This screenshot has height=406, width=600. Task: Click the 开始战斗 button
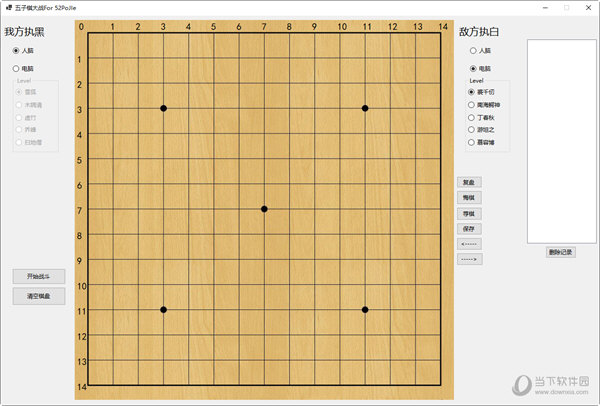point(39,276)
